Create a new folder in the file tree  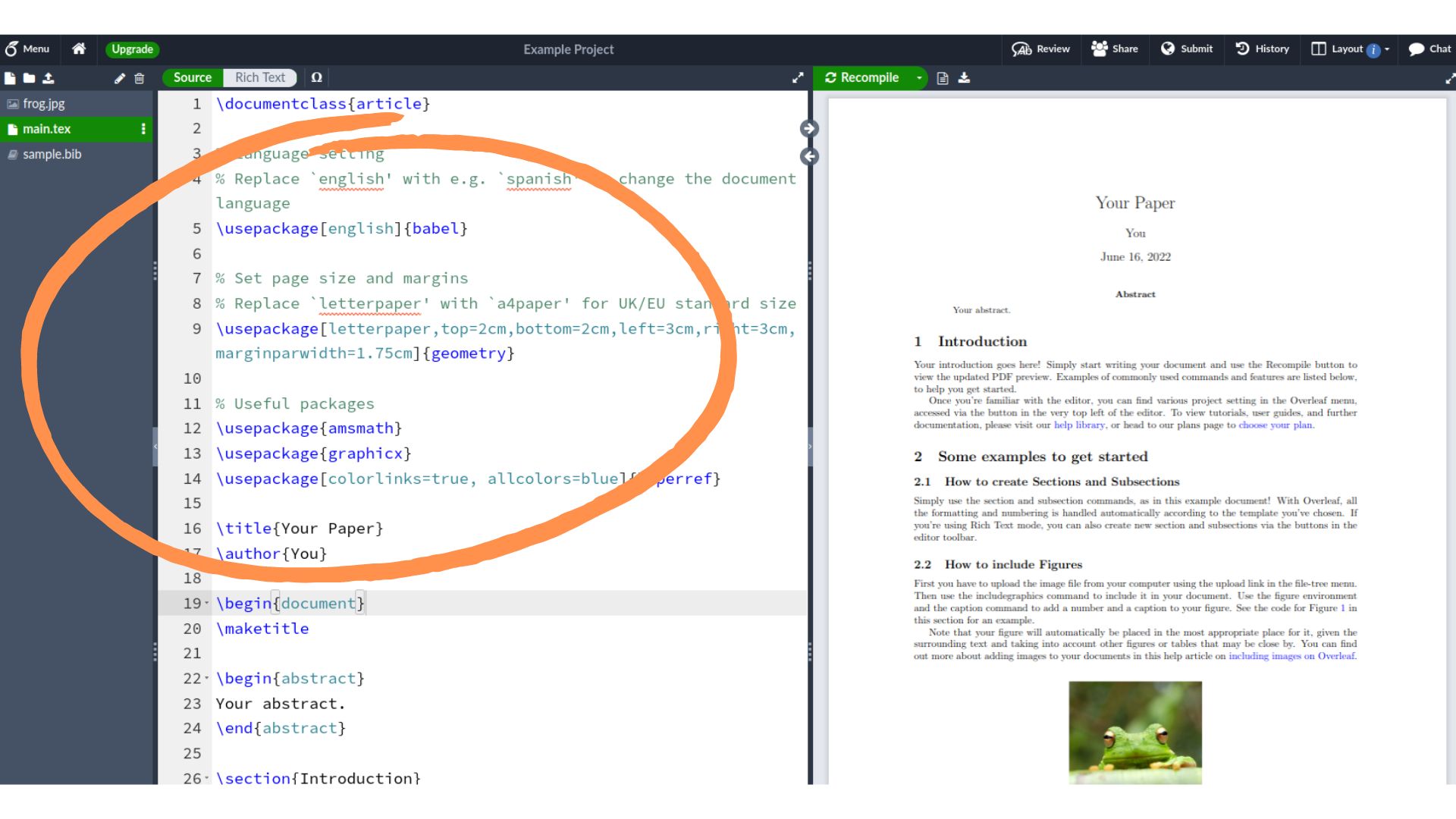[x=30, y=78]
